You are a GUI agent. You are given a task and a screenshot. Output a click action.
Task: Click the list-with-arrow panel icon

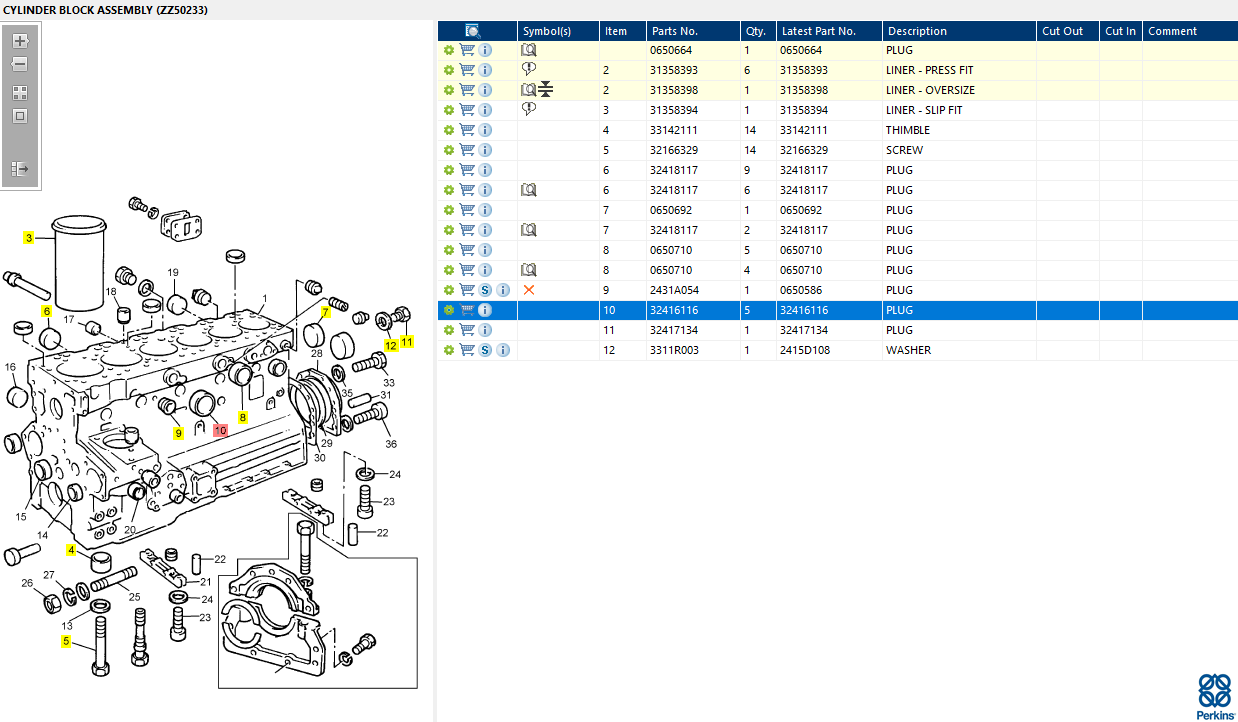pos(20,169)
